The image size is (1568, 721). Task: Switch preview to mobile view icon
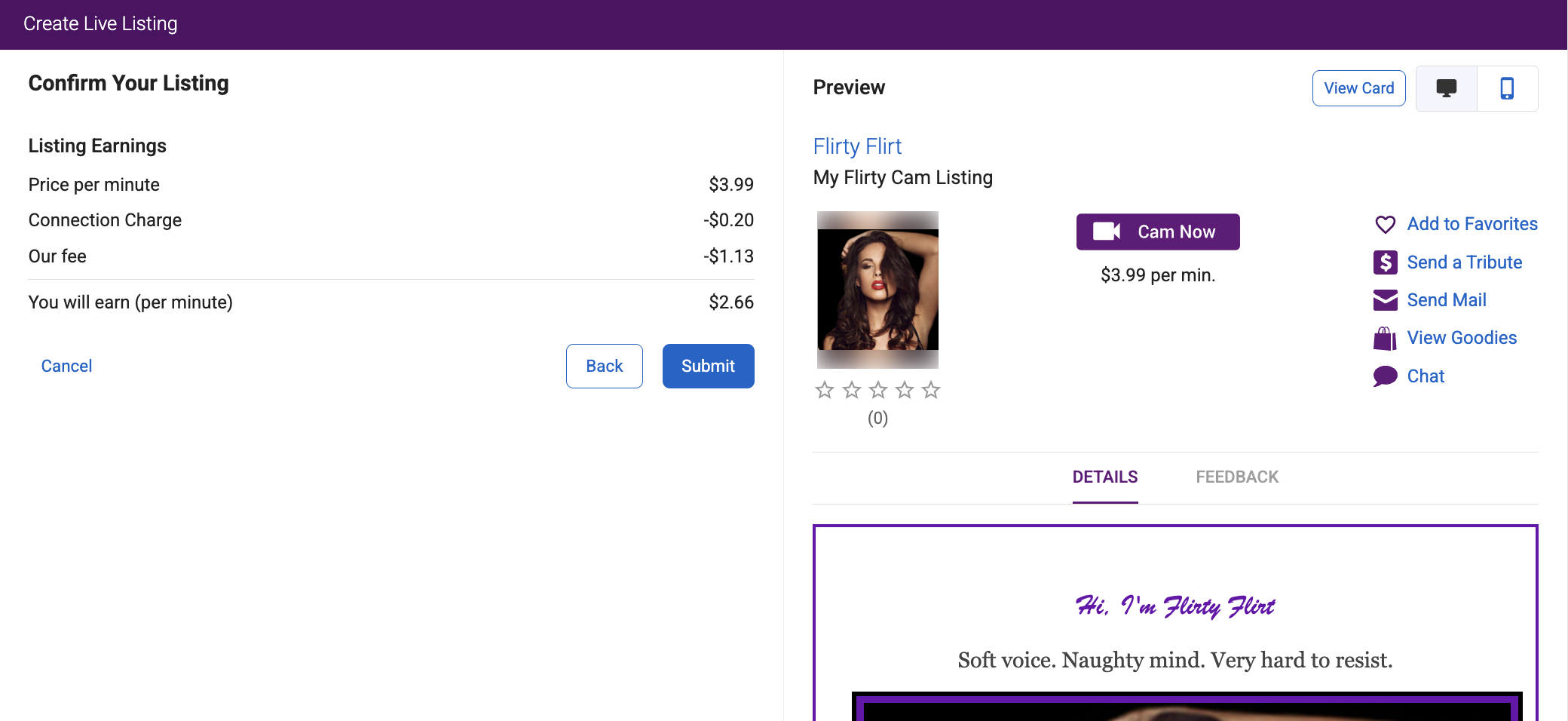(1507, 88)
